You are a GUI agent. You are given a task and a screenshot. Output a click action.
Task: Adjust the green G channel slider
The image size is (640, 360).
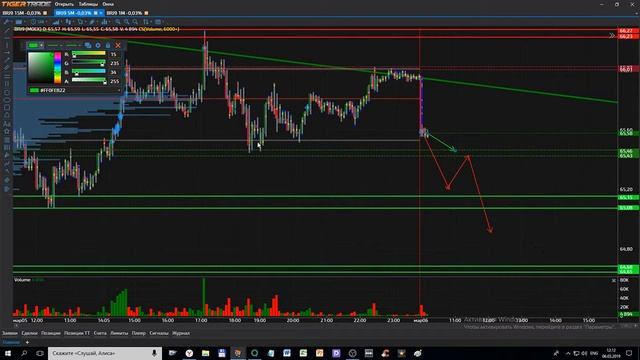coord(89,63)
